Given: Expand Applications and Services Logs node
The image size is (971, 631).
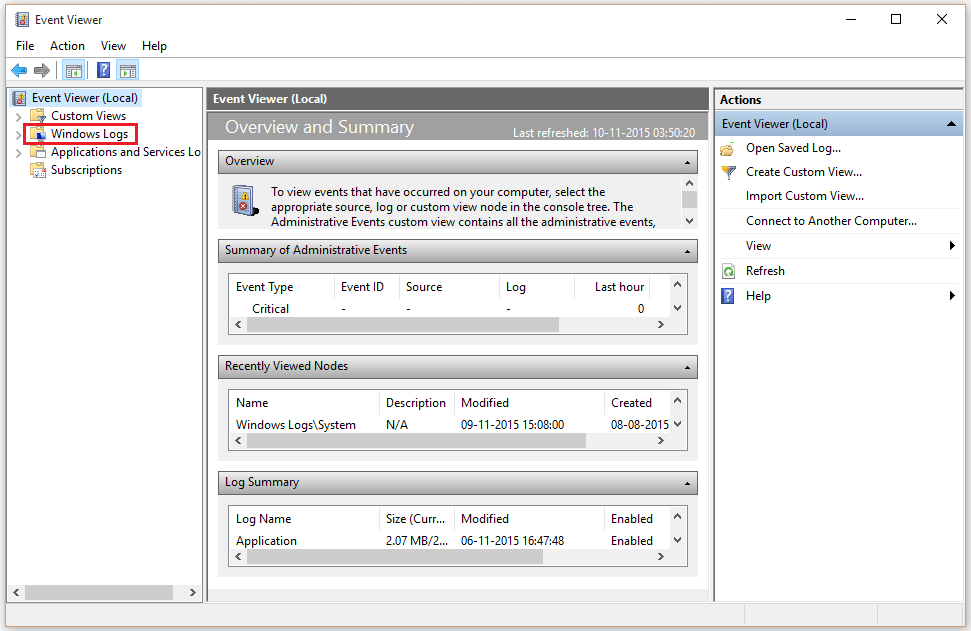Looking at the screenshot, I should coord(19,152).
